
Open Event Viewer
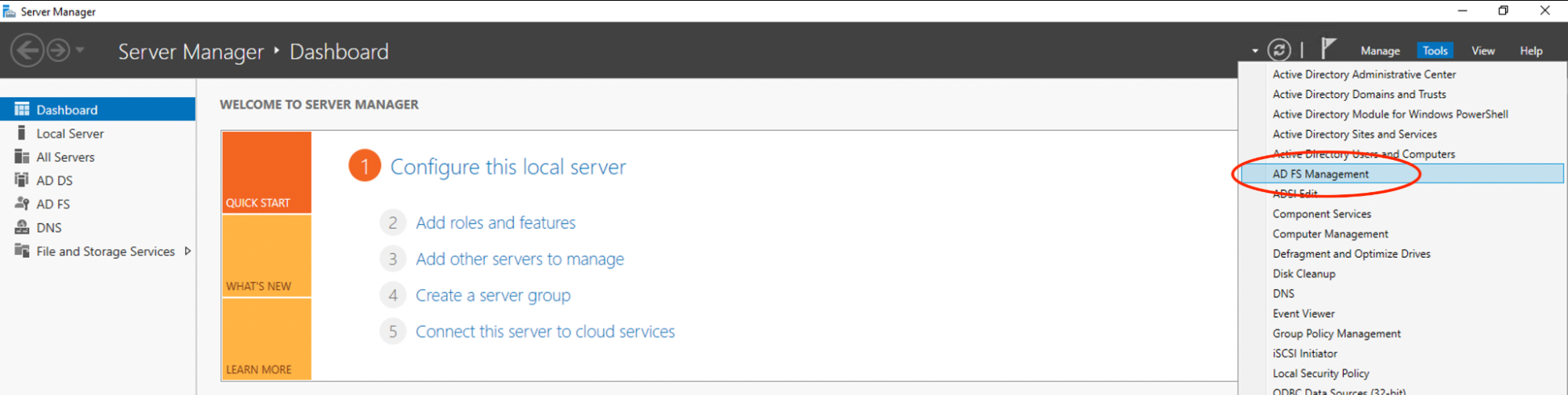tap(1304, 313)
